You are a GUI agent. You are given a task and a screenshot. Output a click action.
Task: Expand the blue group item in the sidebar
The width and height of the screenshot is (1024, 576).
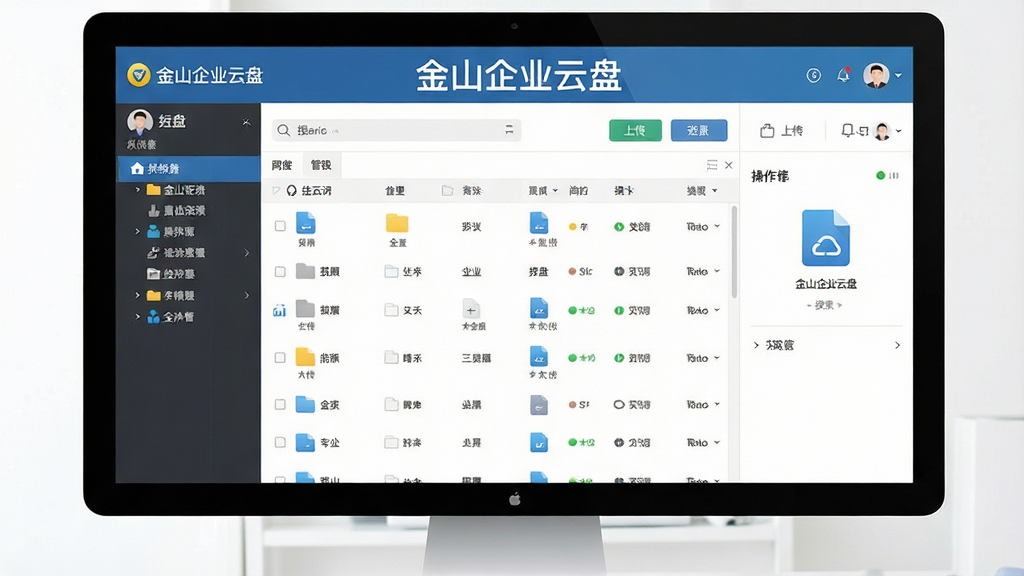coord(137,317)
